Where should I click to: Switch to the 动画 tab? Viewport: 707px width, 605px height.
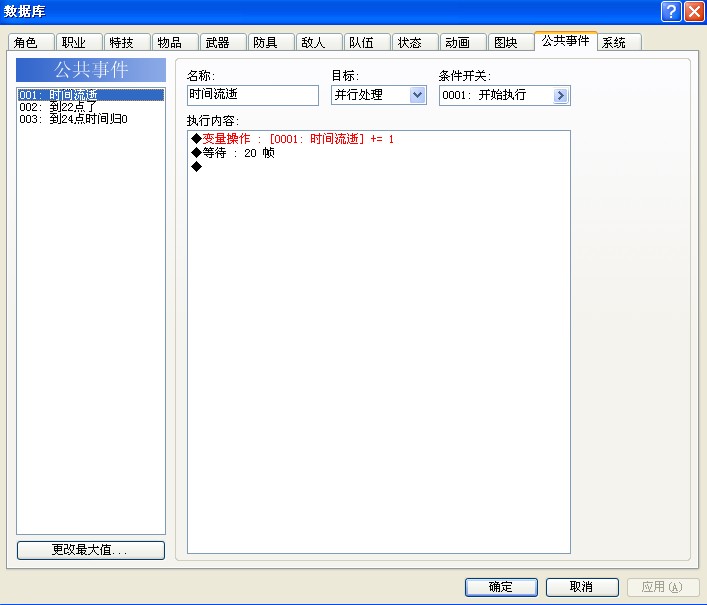[464, 42]
